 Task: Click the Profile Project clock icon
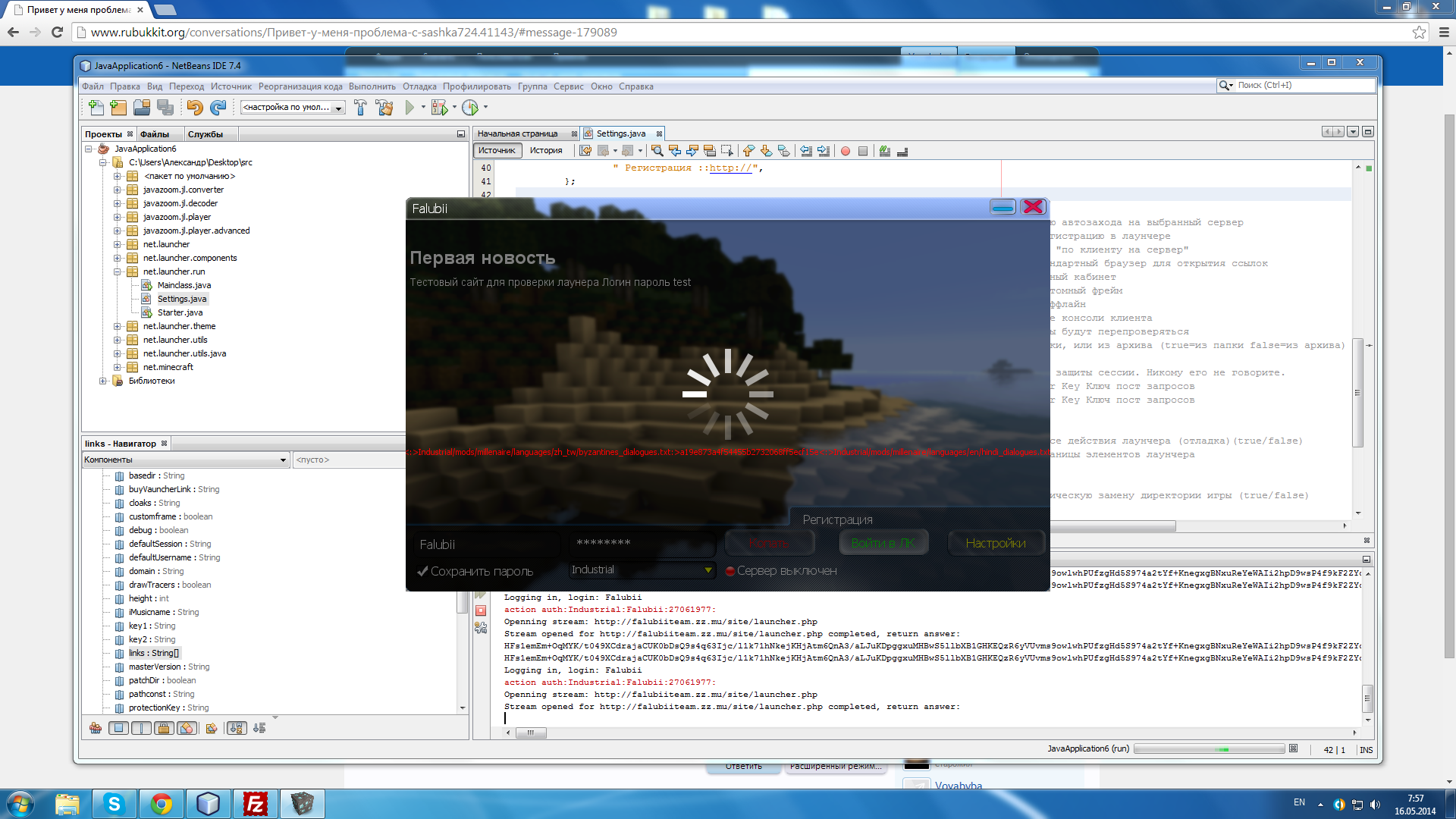tap(470, 108)
